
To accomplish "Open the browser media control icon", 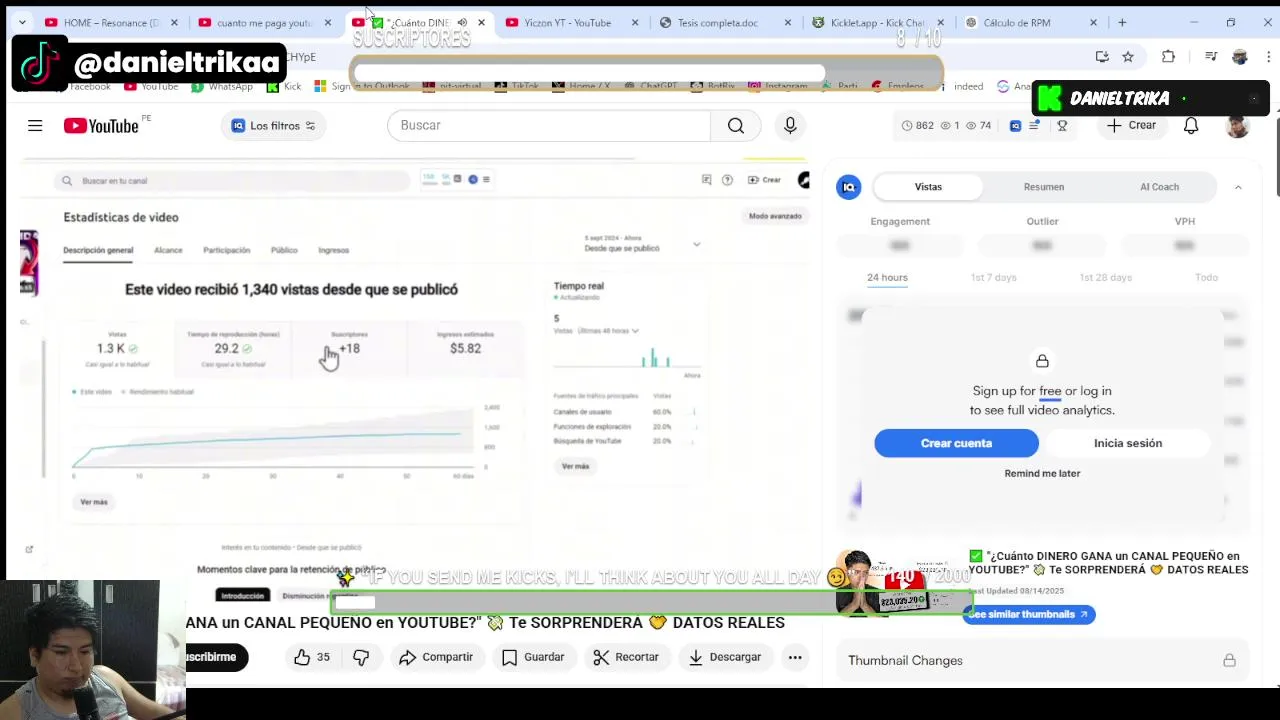I will pos(1211,57).
